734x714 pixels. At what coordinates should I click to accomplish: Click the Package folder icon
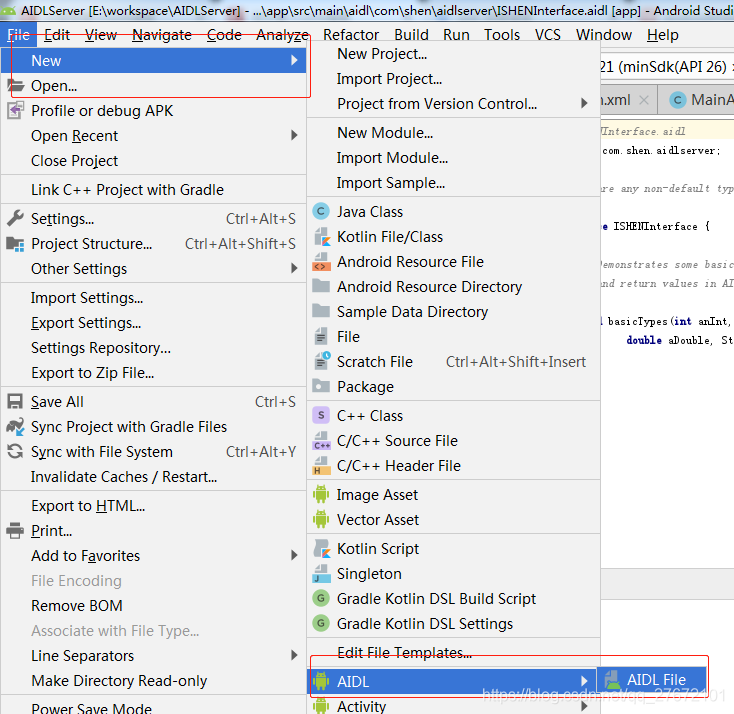321,386
